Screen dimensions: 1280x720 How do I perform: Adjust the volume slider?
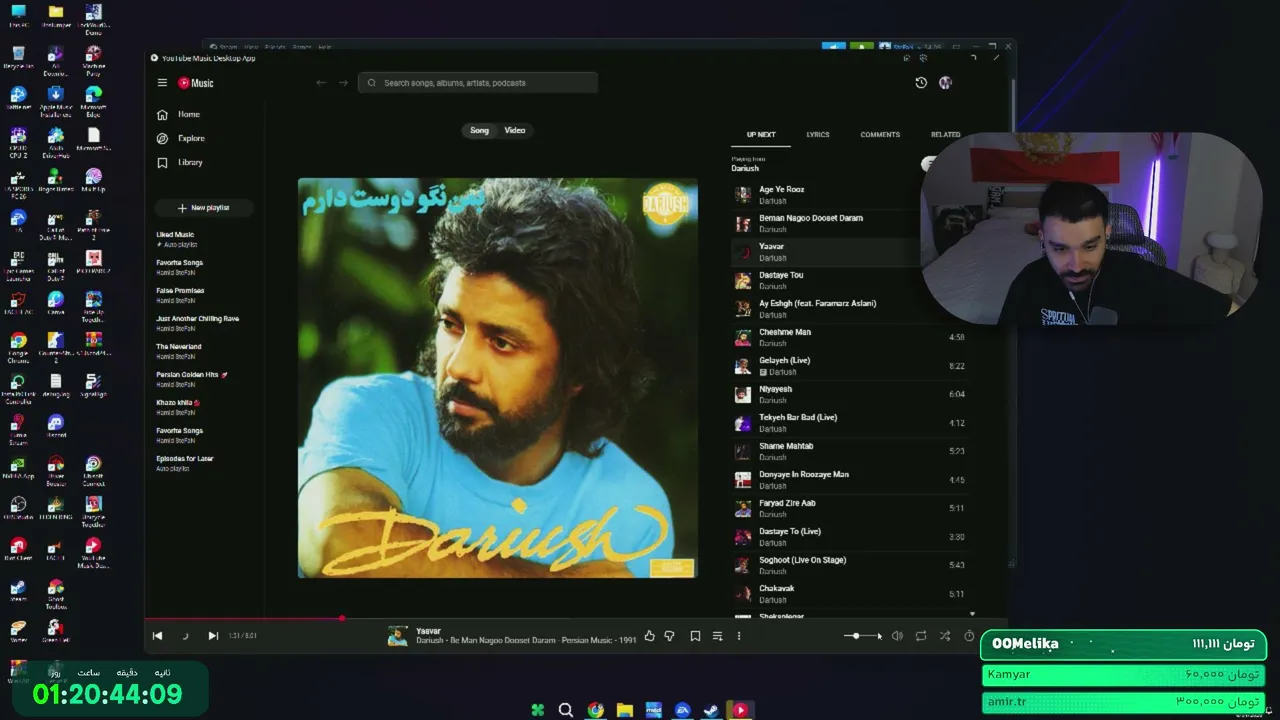tap(862, 636)
